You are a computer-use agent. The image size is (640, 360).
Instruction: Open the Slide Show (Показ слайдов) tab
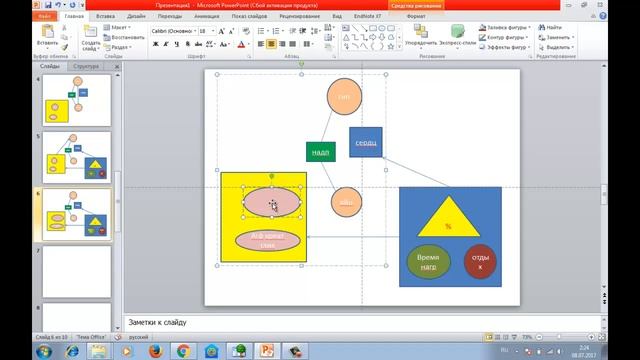[249, 16]
